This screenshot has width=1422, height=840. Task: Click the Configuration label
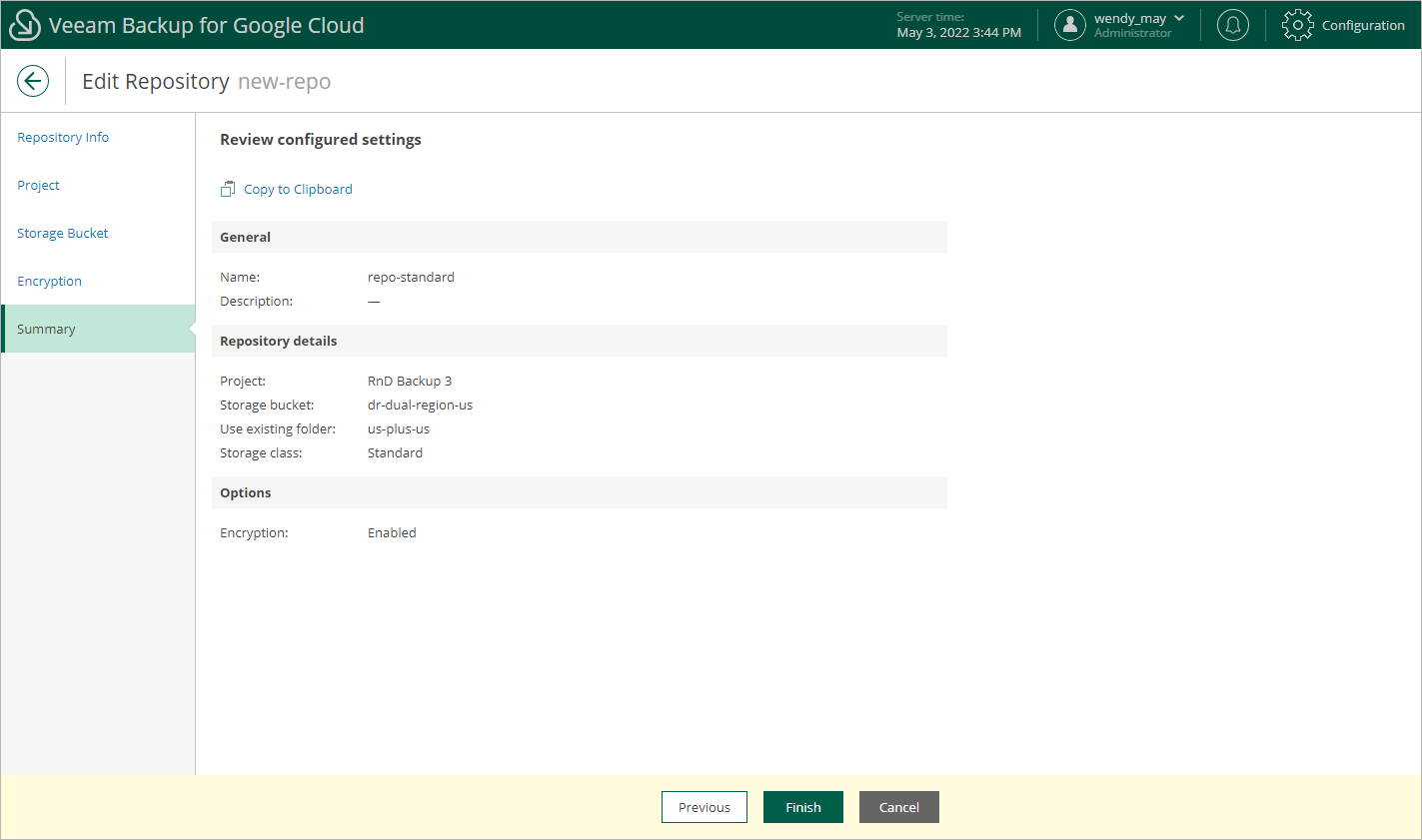tap(1363, 25)
